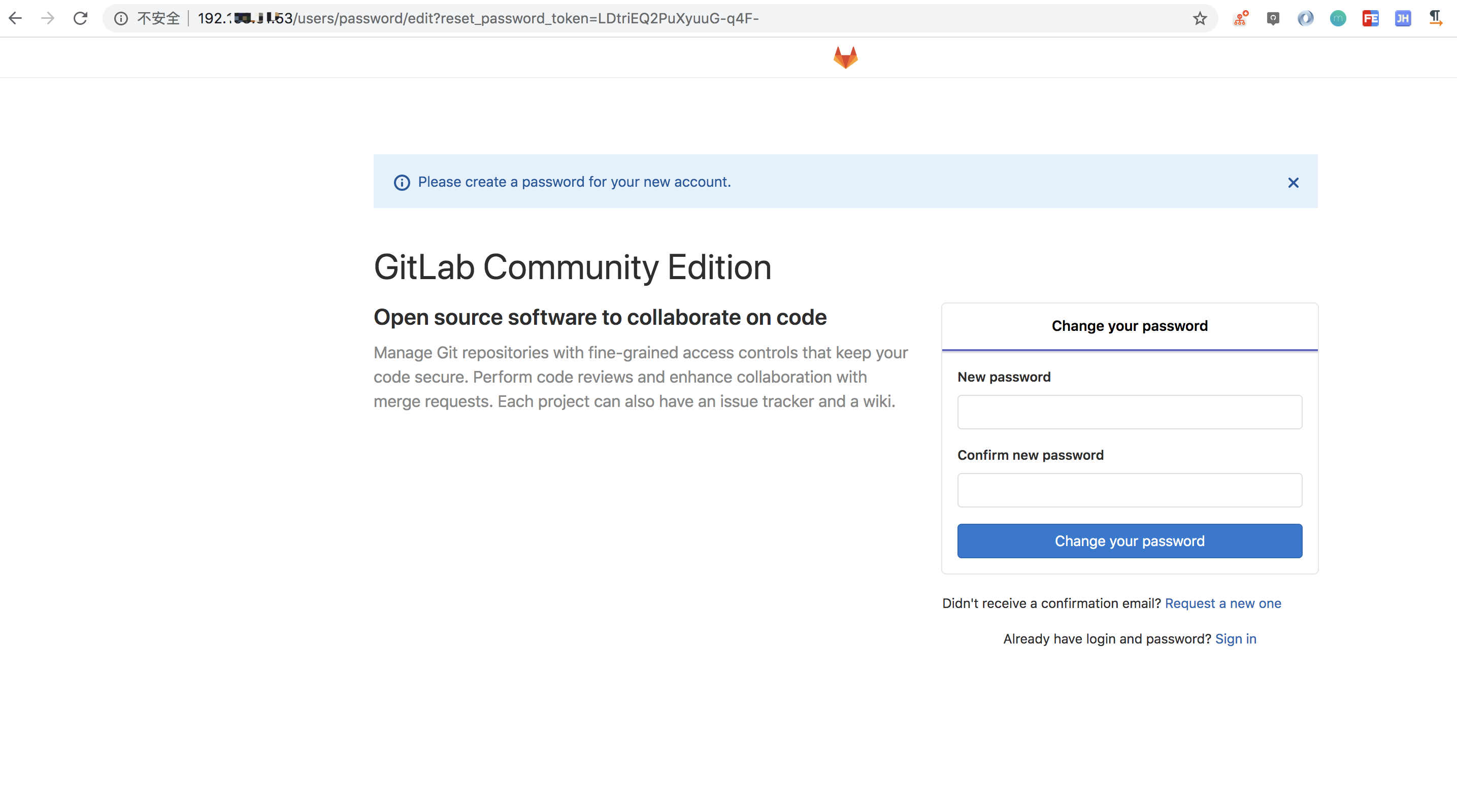The width and height of the screenshot is (1457, 812).
Task: Click the green 'm' Medium extension icon
Action: click(x=1338, y=18)
